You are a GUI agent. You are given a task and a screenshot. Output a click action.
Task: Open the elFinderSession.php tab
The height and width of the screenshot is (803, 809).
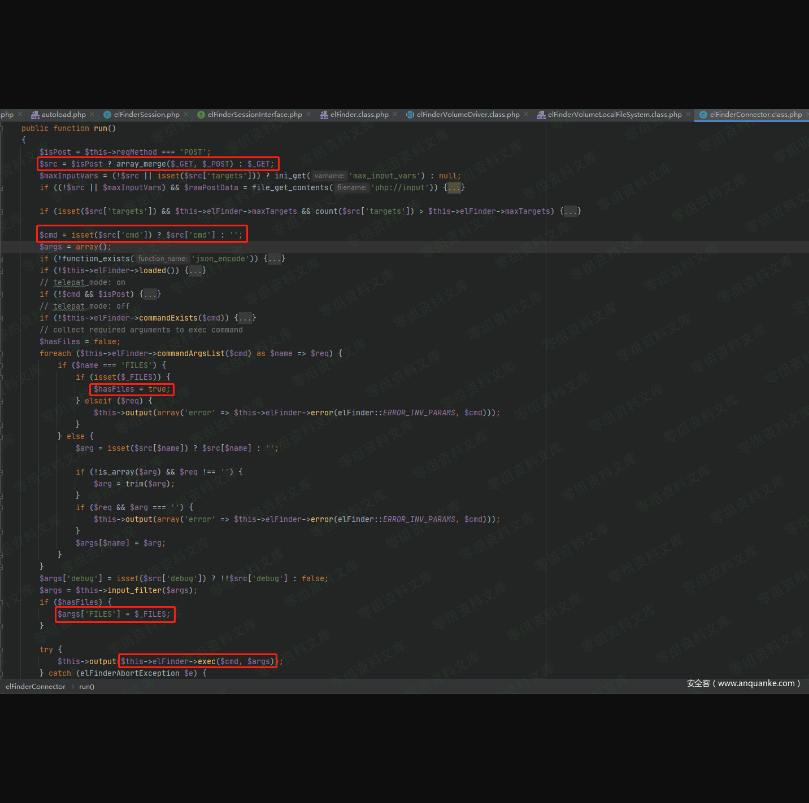146,115
